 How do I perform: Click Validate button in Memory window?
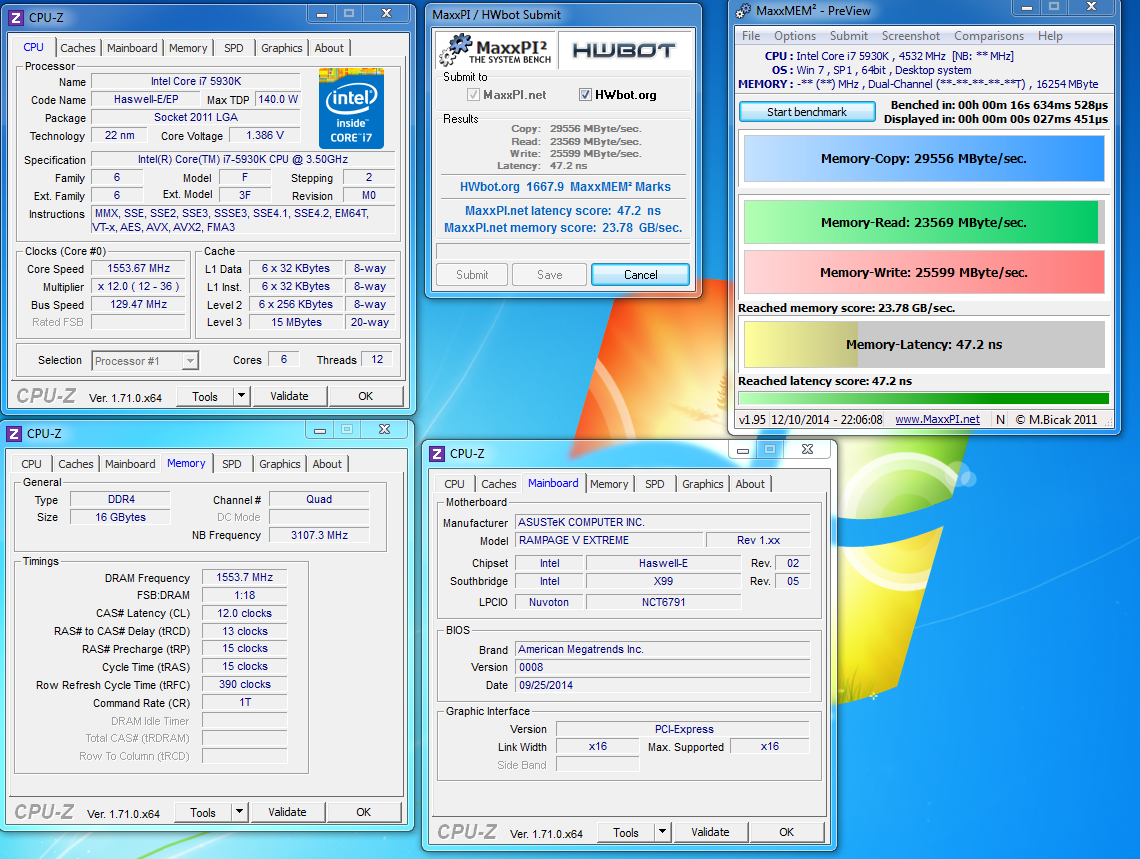287,812
